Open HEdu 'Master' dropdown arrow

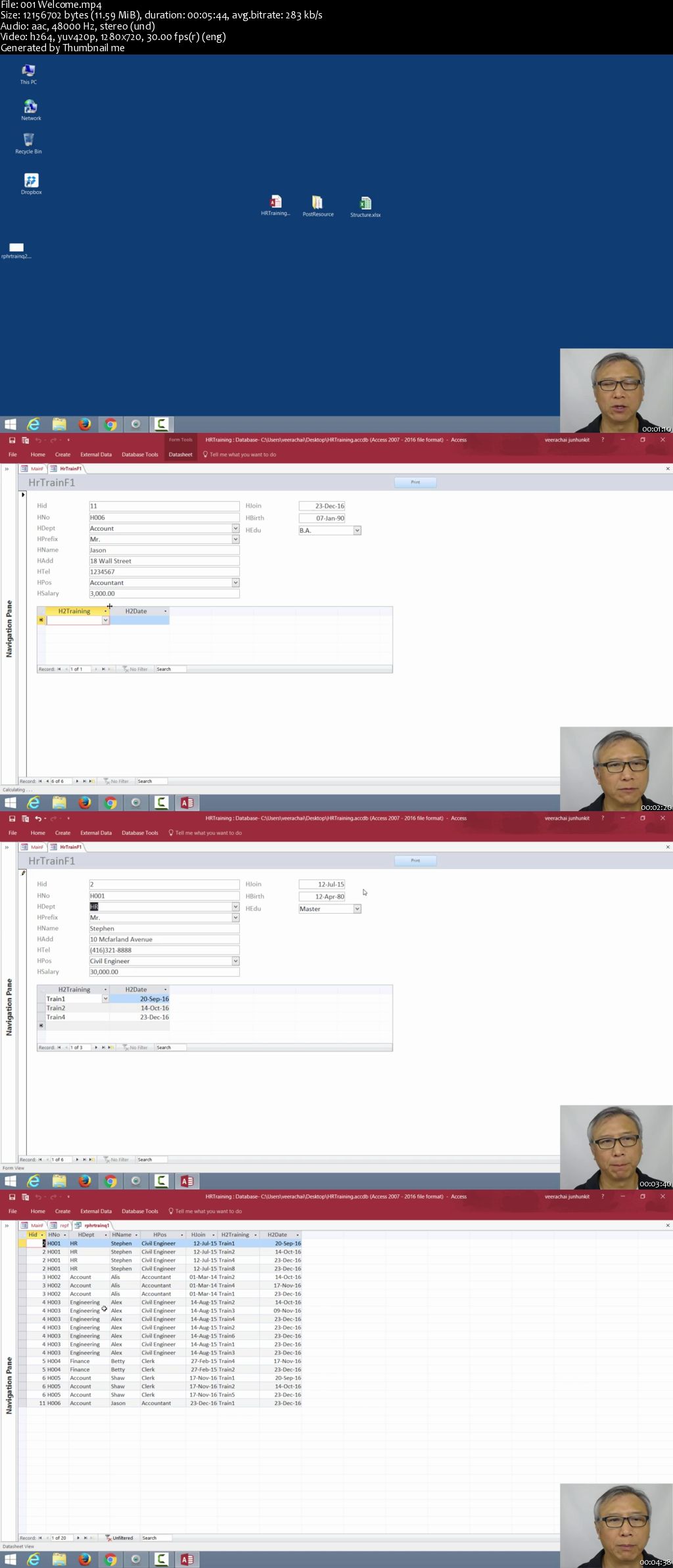pos(357,908)
